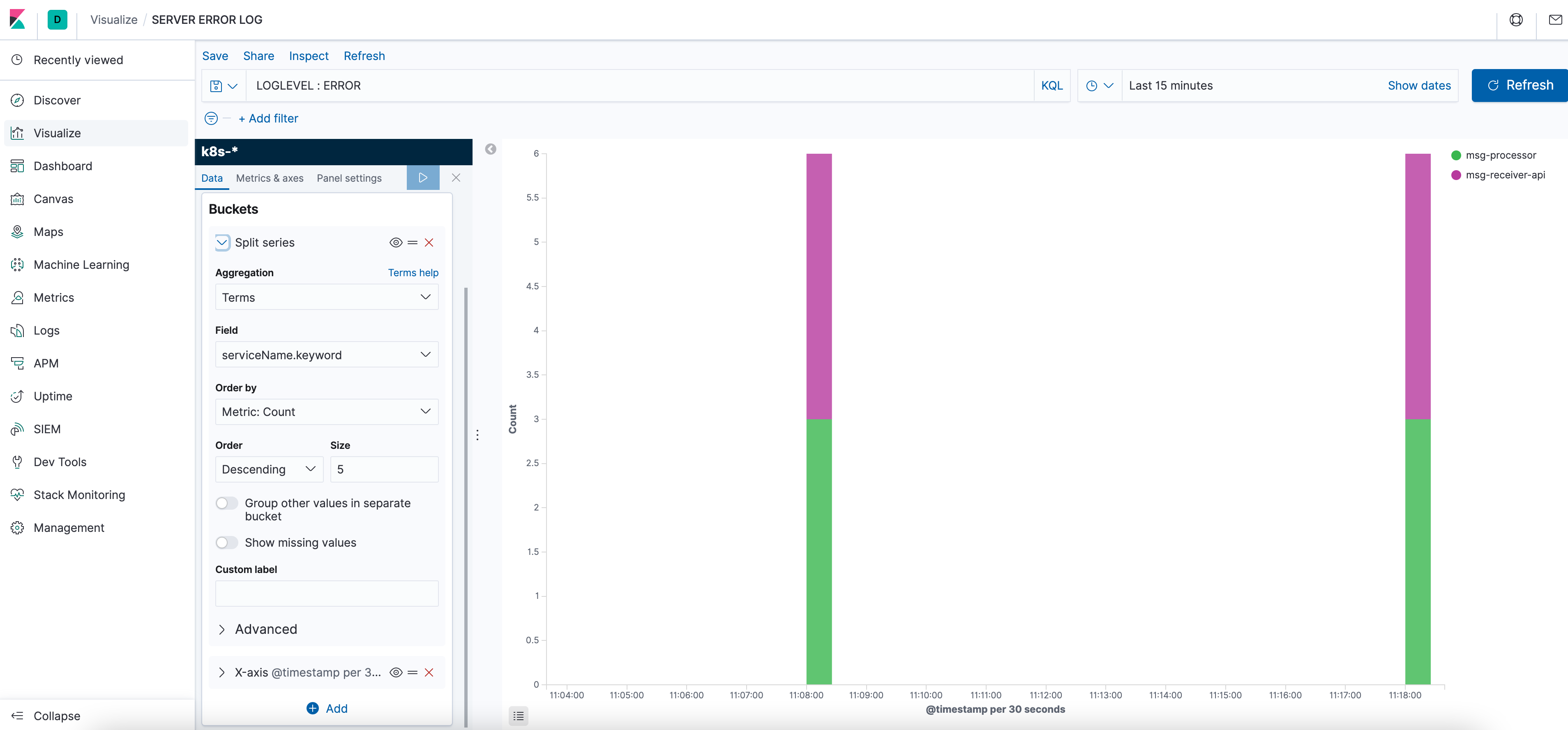Enable Group other values in separate bucket
The height and width of the screenshot is (730, 1568).
[226, 503]
